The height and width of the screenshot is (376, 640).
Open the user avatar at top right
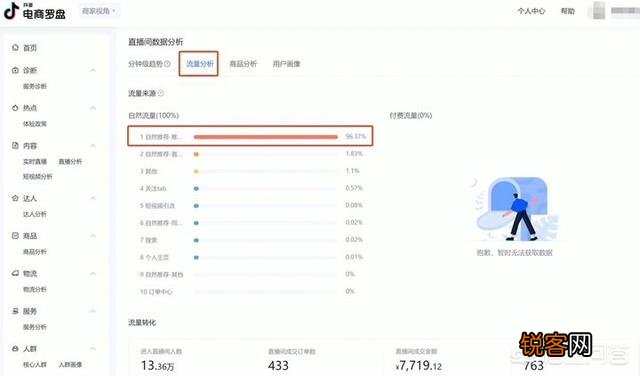pyautogui.click(x=598, y=11)
